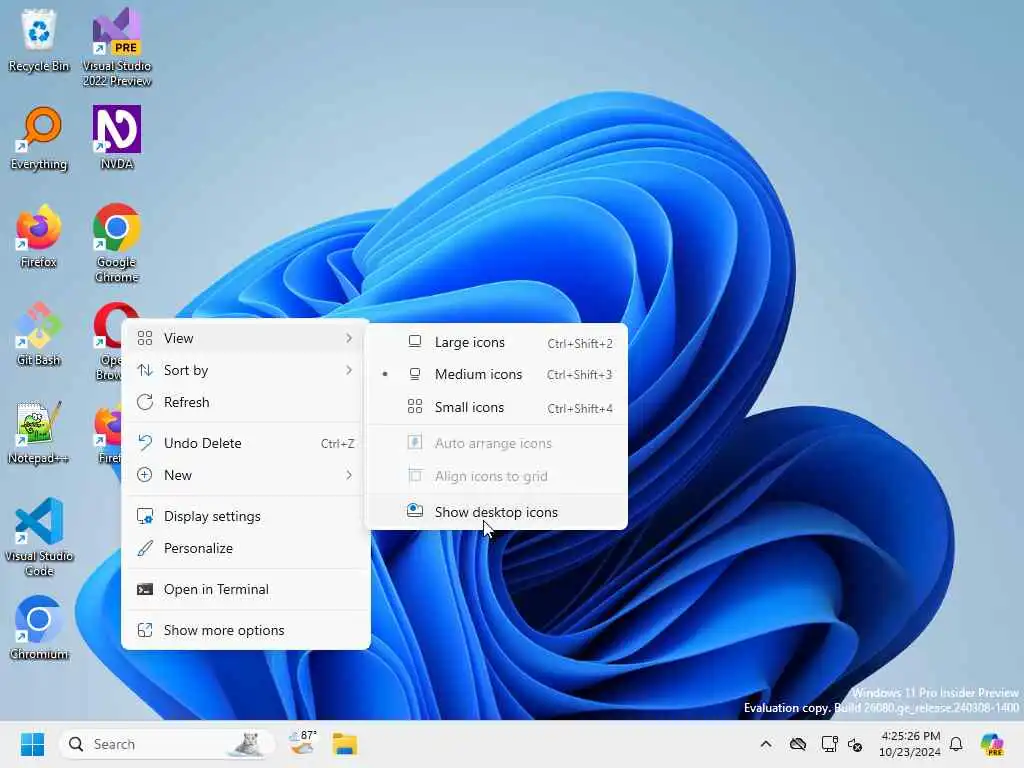Select the Everything search desktop icon
Image resolution: width=1024 pixels, height=768 pixels.
click(x=39, y=138)
